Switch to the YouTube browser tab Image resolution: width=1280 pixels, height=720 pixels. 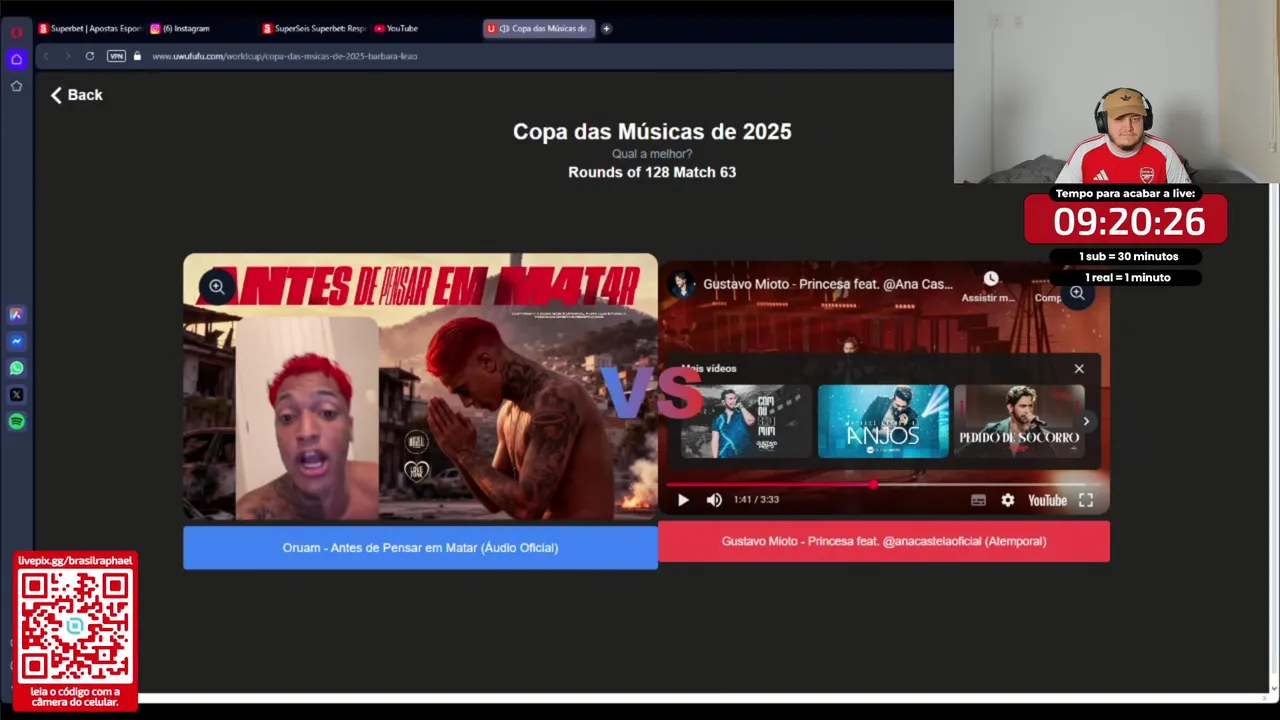pos(396,28)
